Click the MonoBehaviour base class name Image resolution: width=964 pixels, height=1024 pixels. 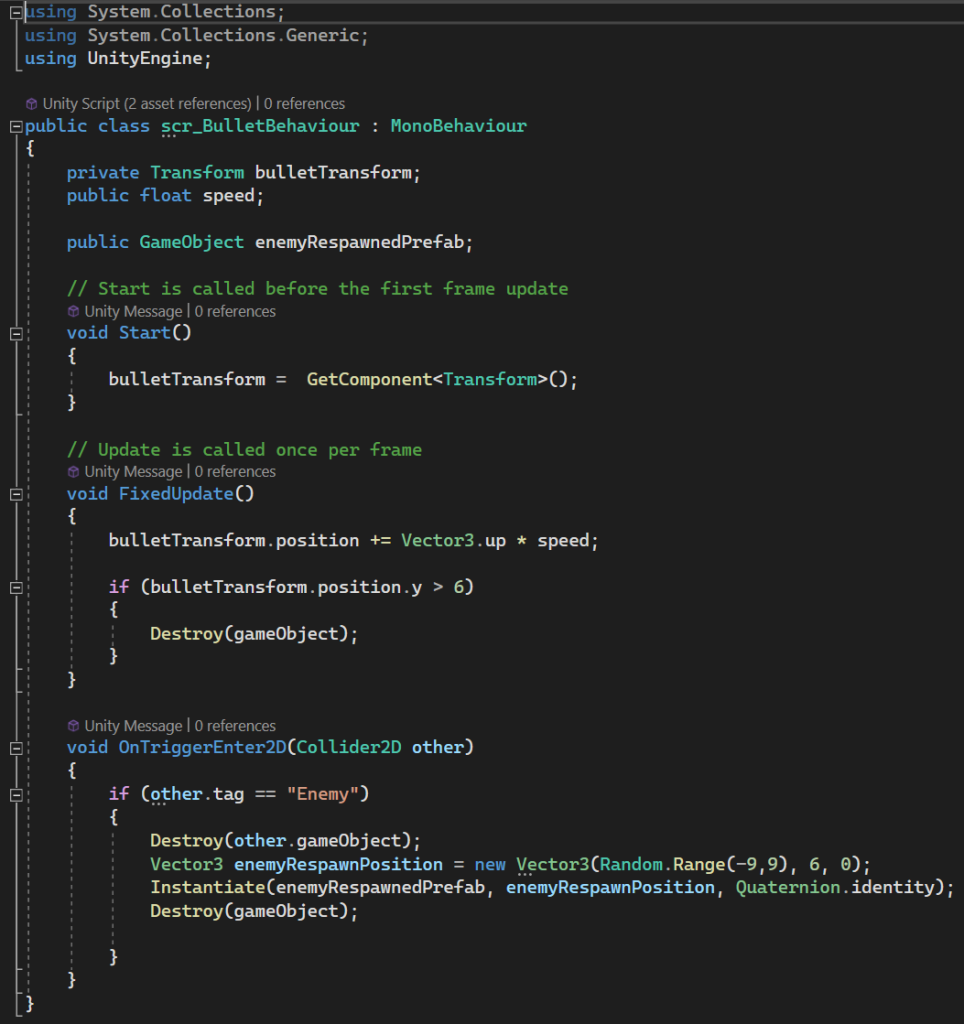[458, 126]
